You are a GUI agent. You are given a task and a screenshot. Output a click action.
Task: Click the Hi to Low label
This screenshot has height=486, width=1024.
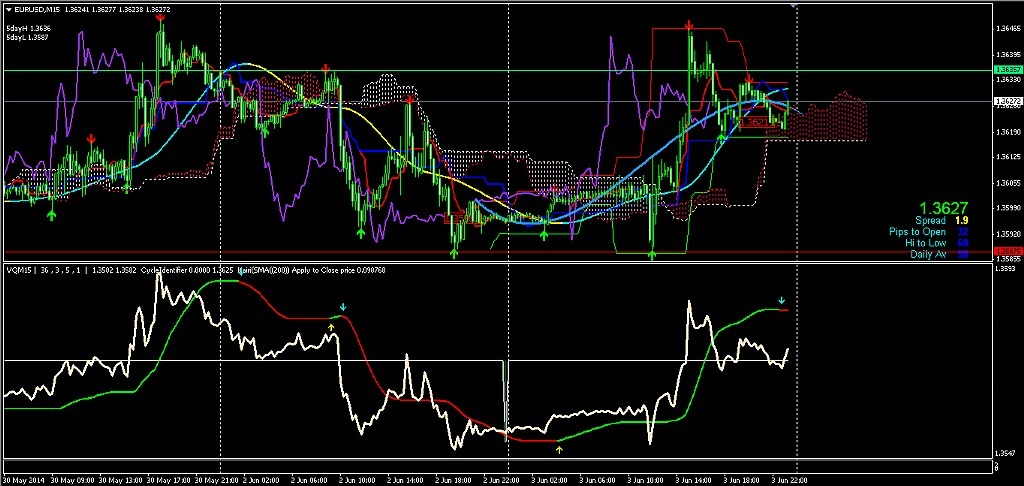925,243
